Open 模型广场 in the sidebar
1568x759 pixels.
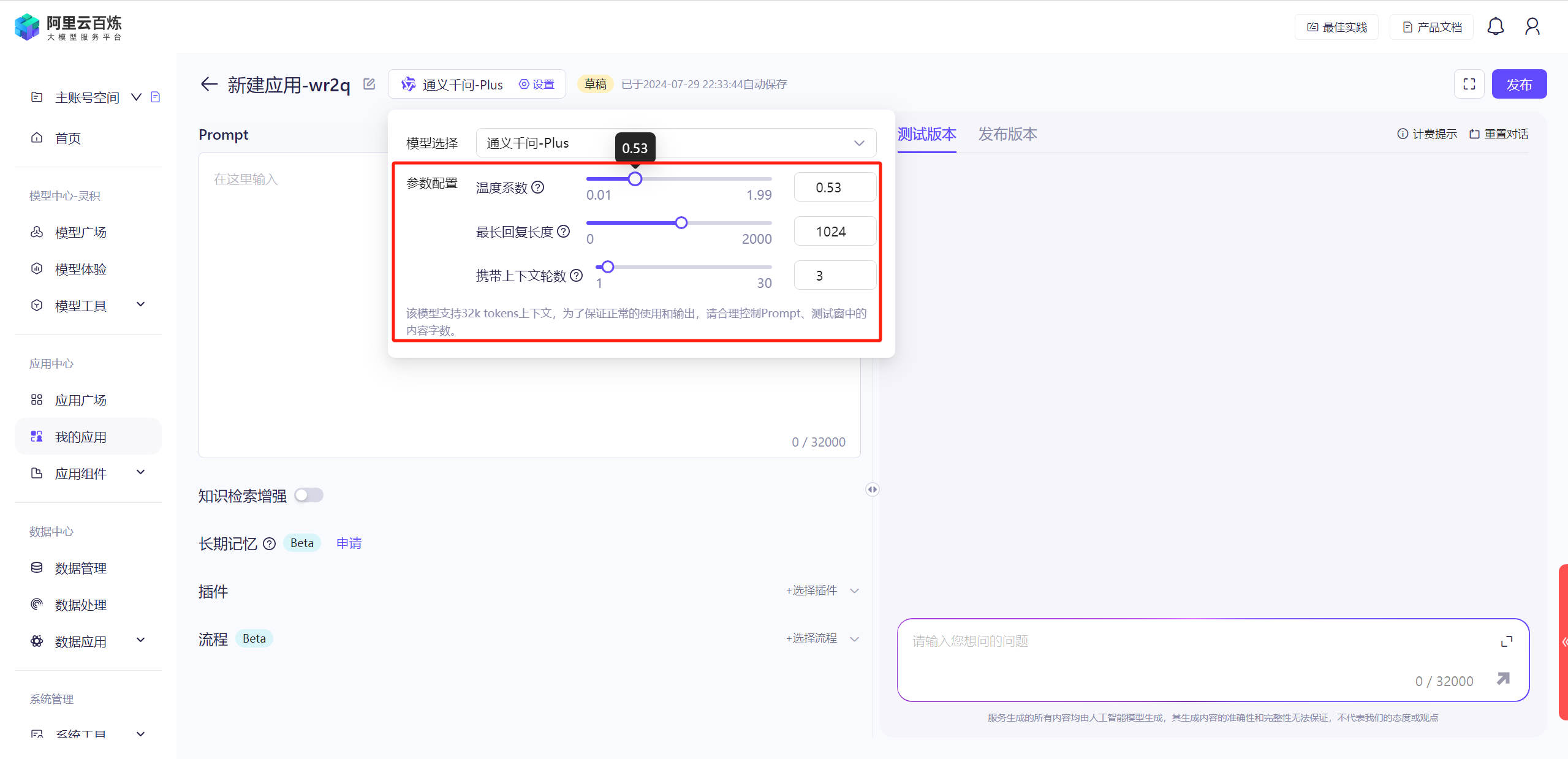tap(81, 232)
